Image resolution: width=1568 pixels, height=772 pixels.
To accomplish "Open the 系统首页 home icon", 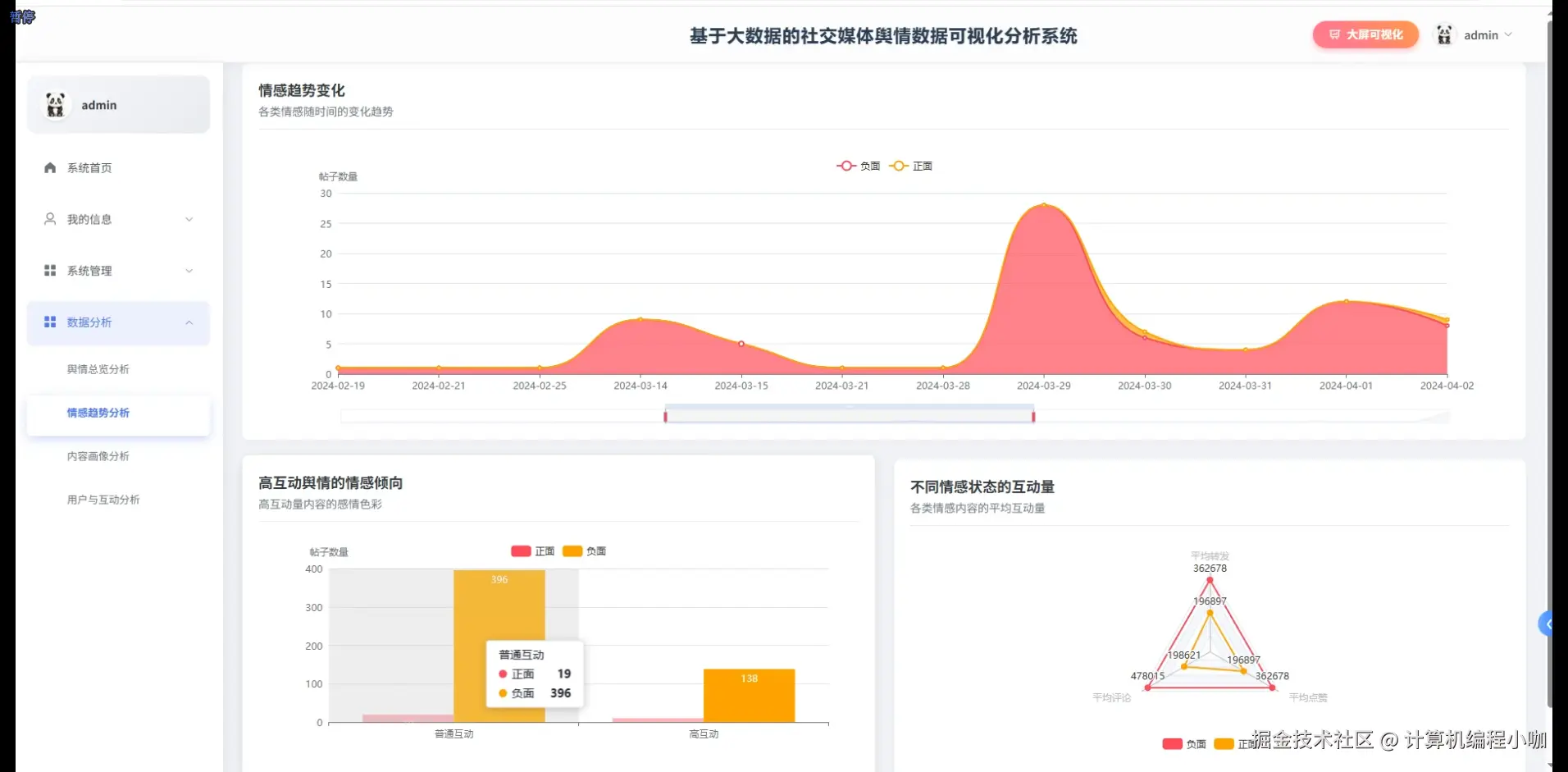I will coord(50,167).
